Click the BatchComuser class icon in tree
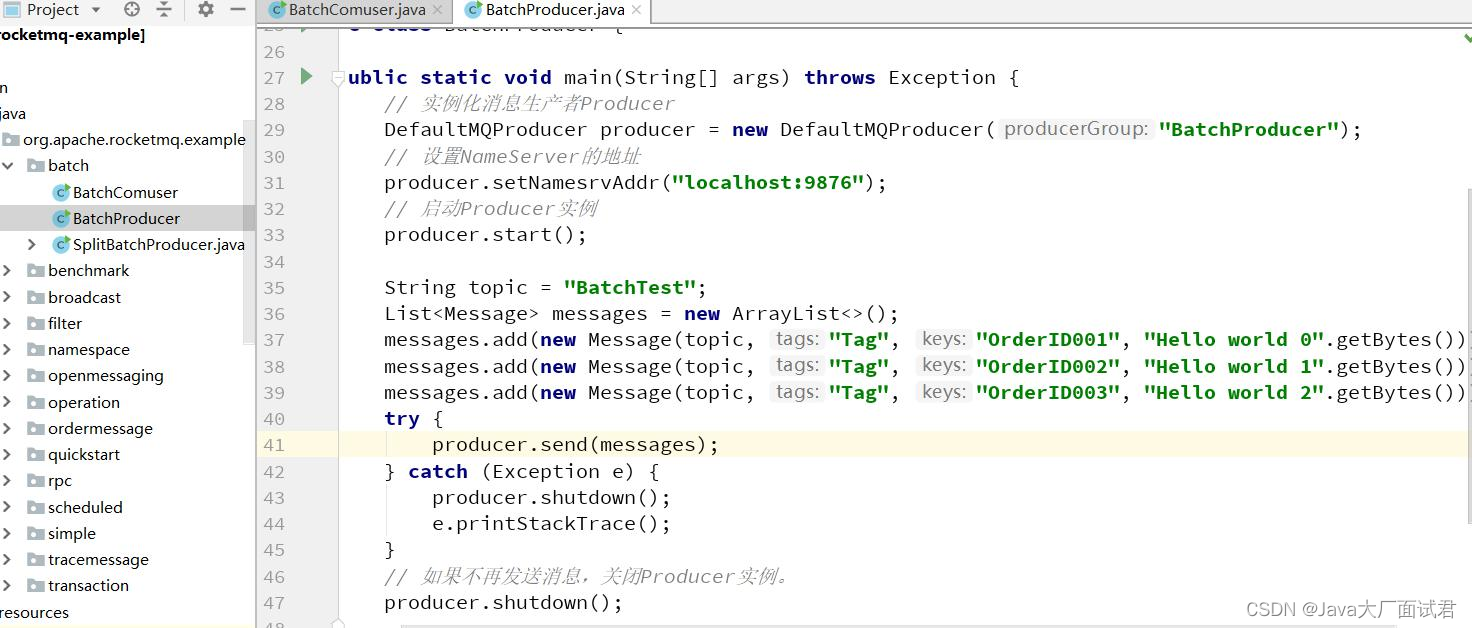Image resolution: width=1472 pixels, height=628 pixels. coord(61,192)
